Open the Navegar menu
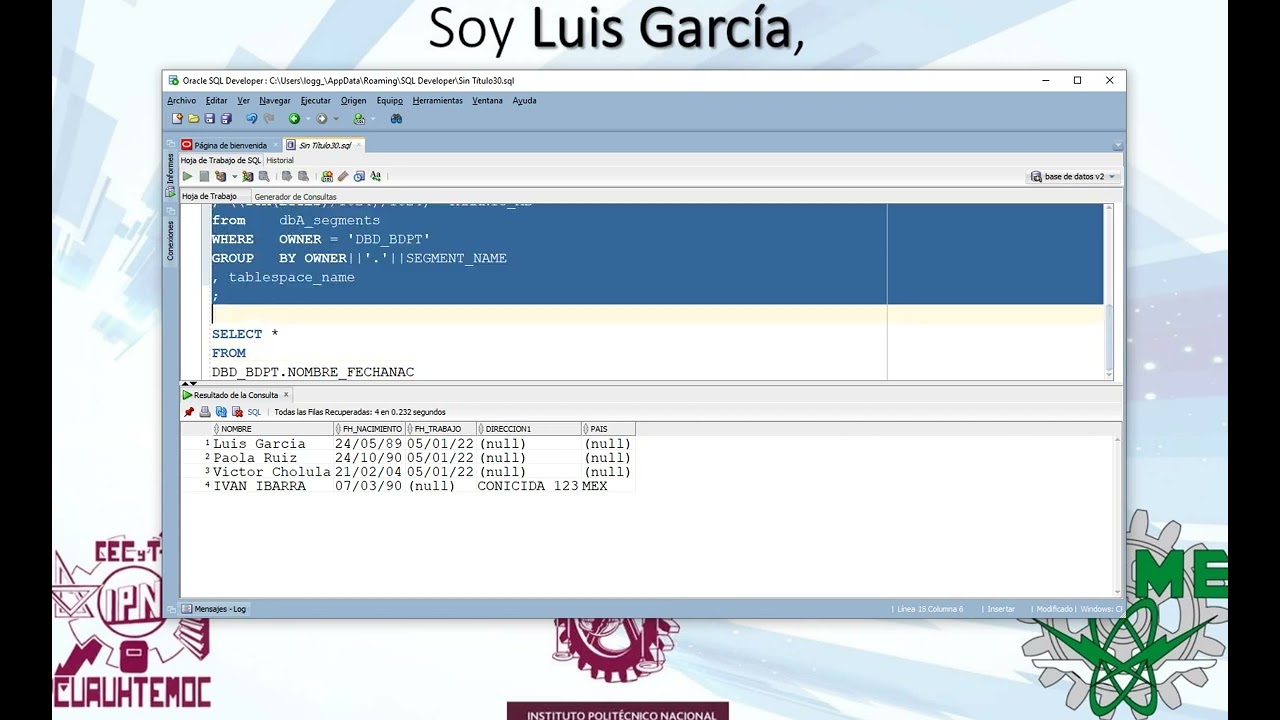 click(x=275, y=101)
